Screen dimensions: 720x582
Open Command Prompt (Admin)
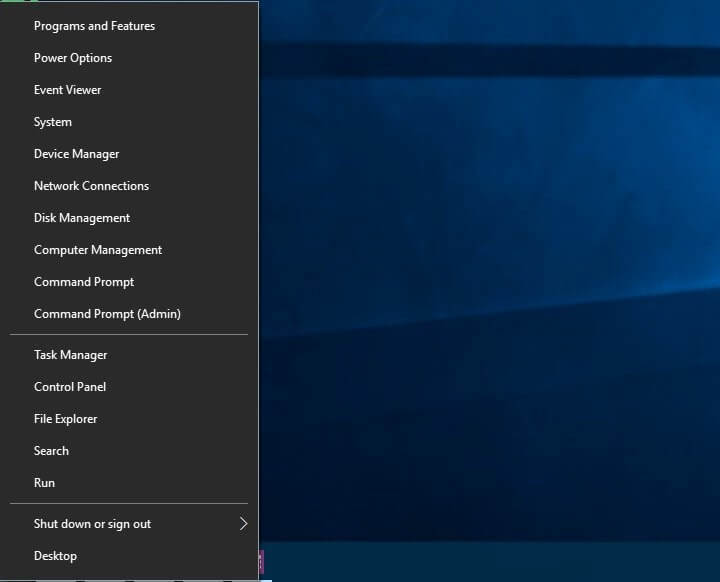click(x=107, y=314)
